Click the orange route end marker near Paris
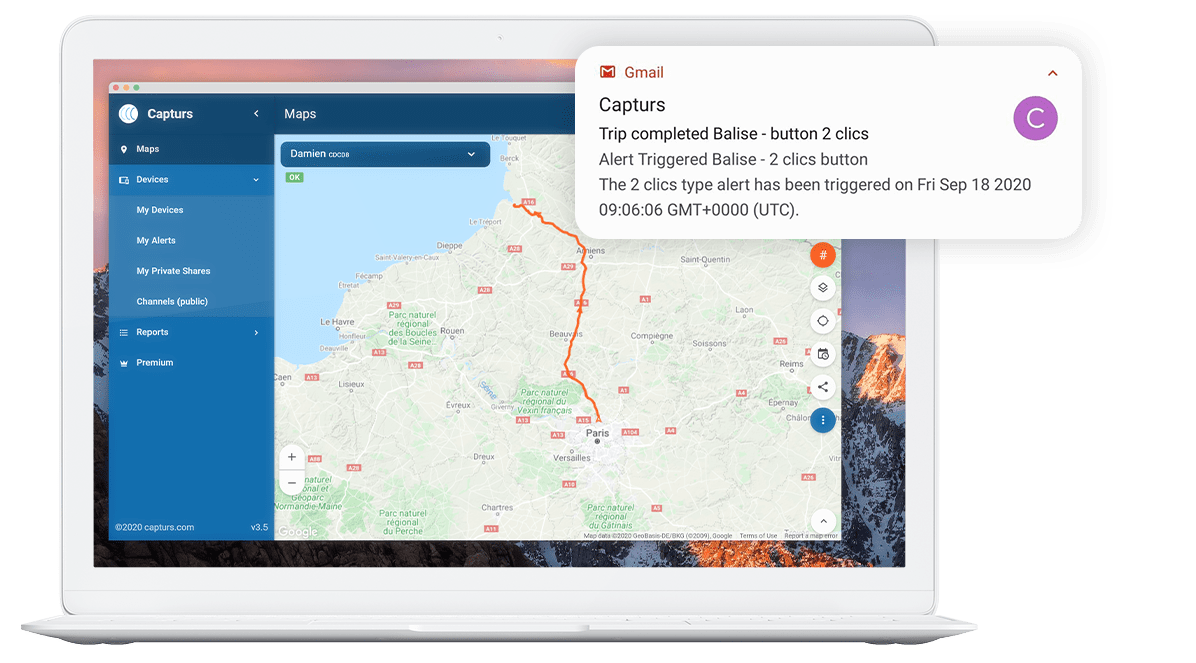 (x=598, y=418)
